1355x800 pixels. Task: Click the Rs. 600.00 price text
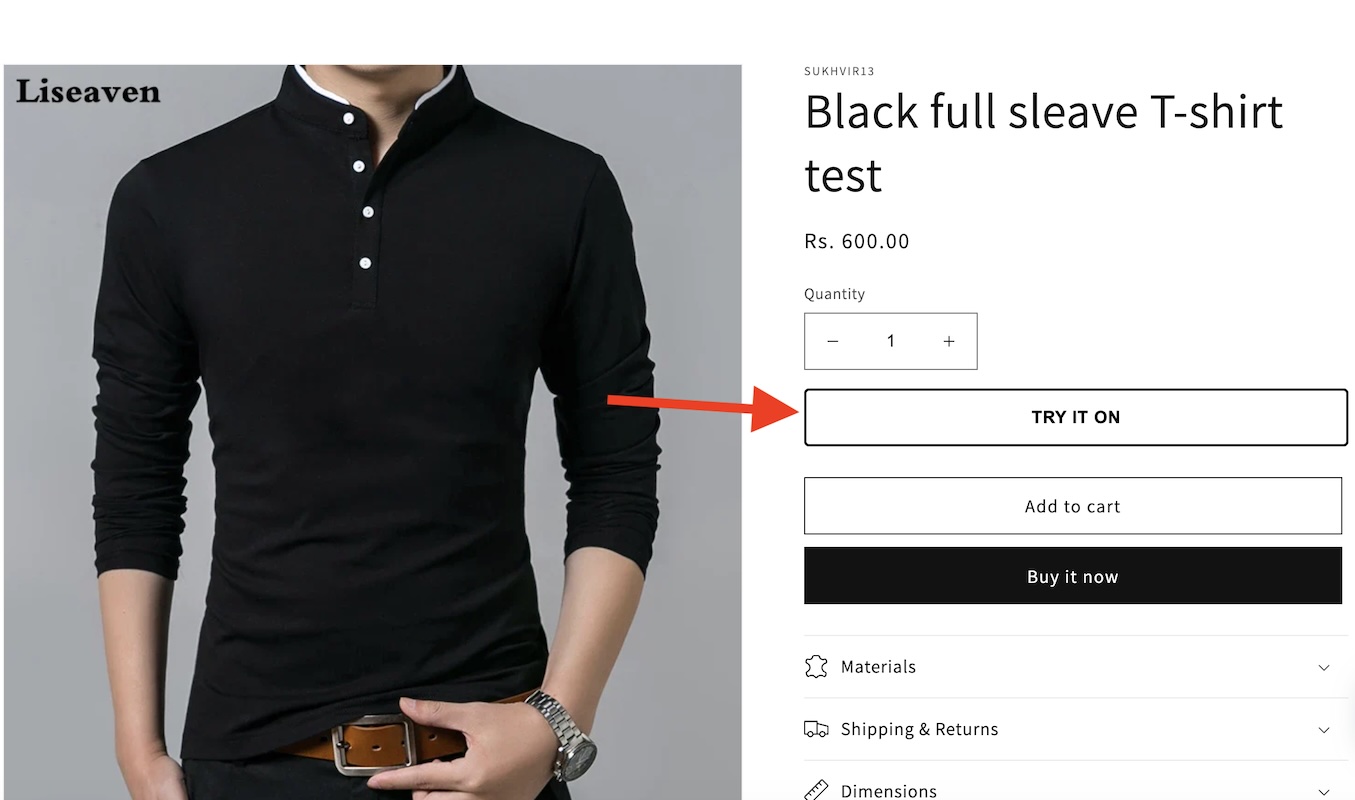[x=856, y=241]
